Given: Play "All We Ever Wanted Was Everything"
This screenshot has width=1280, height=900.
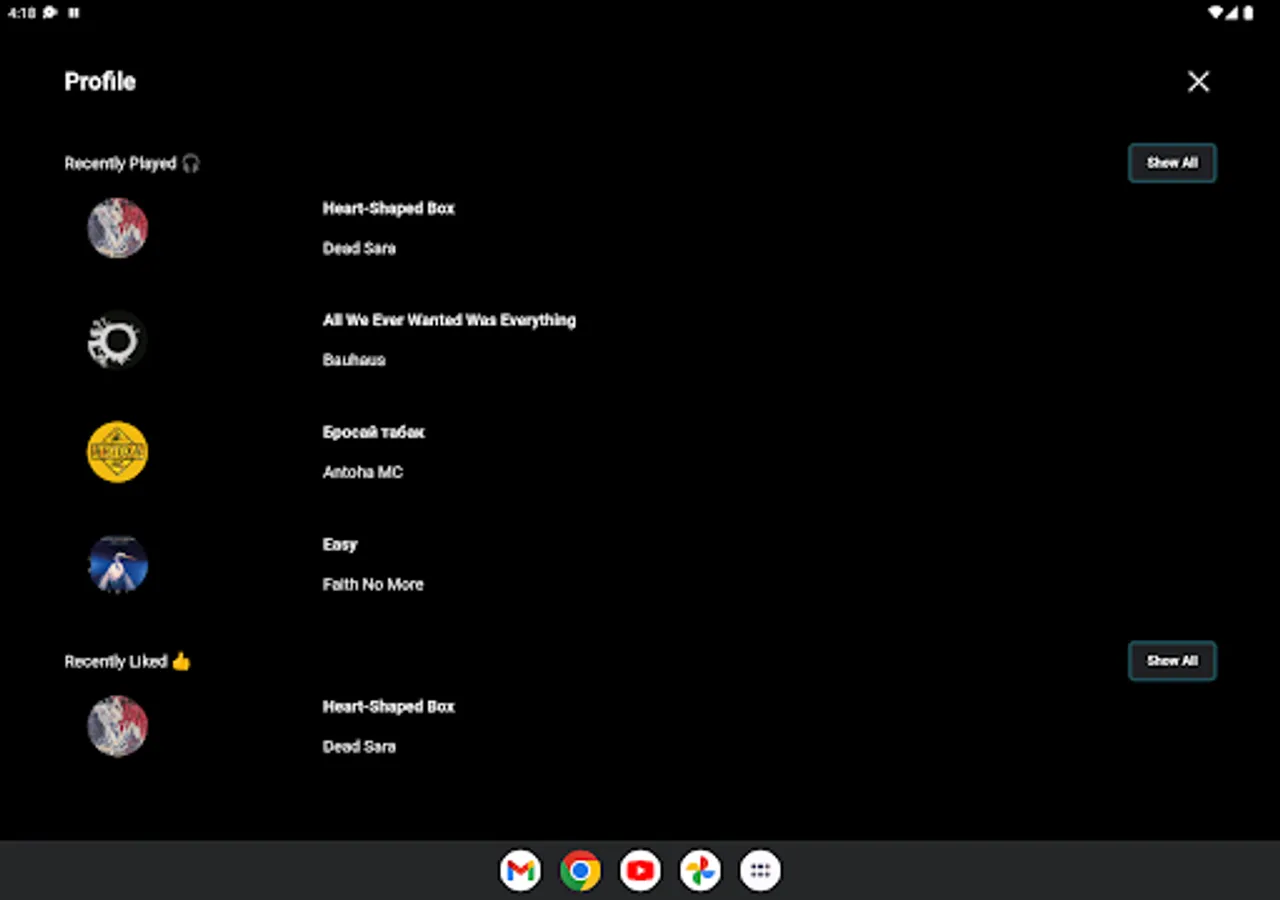Looking at the screenshot, I should coord(449,320).
